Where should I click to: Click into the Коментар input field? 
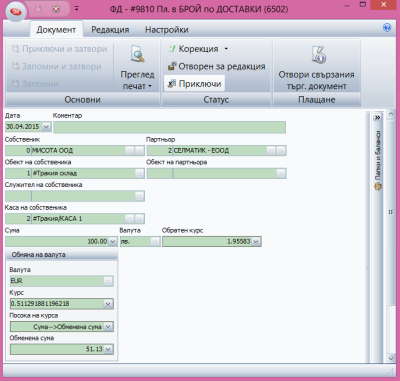[170, 127]
